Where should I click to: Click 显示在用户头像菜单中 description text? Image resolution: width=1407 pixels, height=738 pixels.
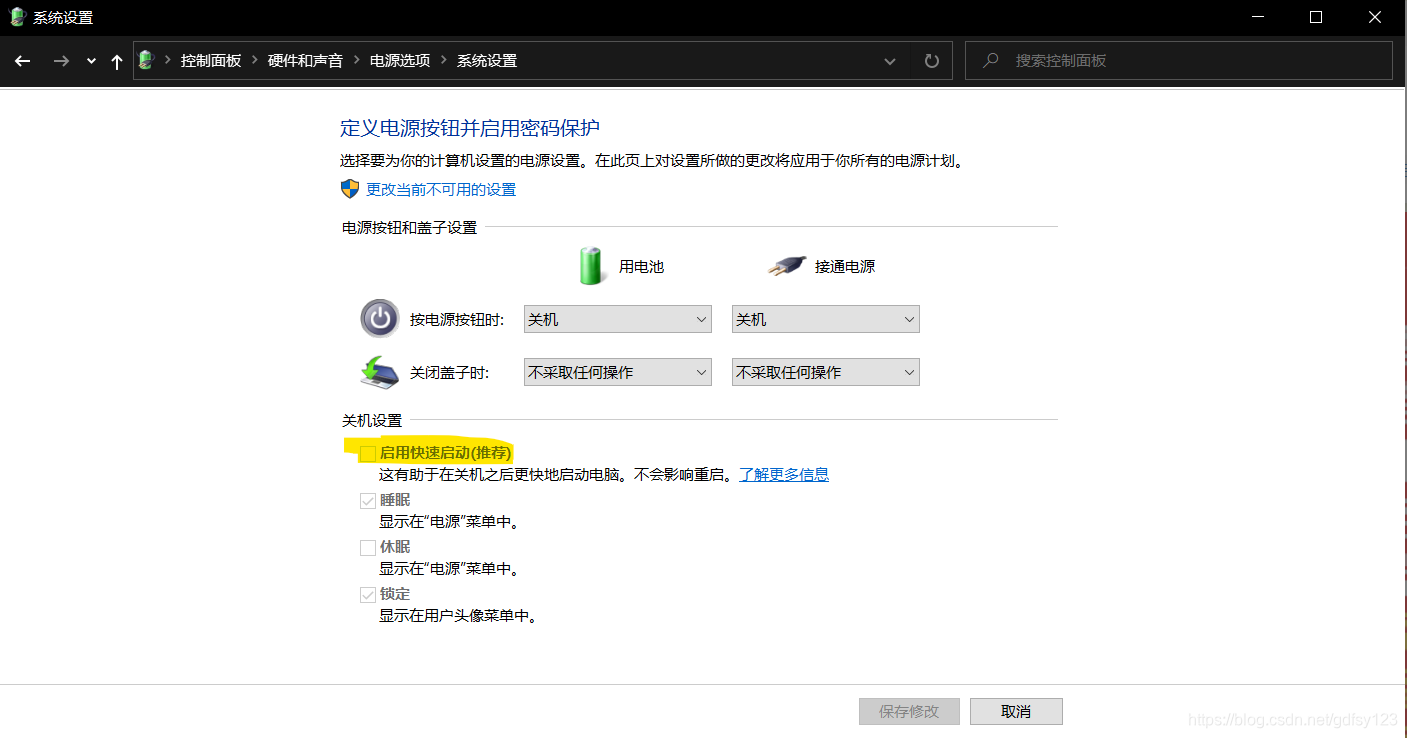(x=459, y=616)
